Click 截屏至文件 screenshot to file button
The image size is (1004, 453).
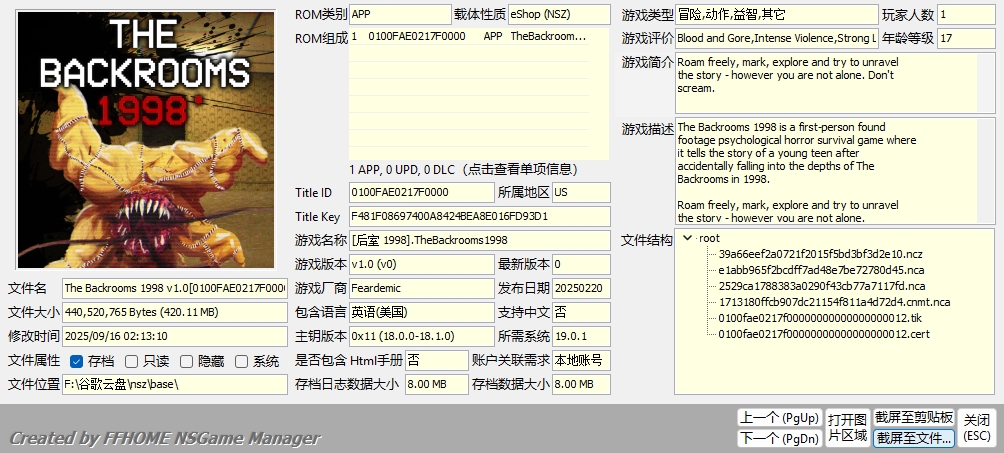pos(913,438)
